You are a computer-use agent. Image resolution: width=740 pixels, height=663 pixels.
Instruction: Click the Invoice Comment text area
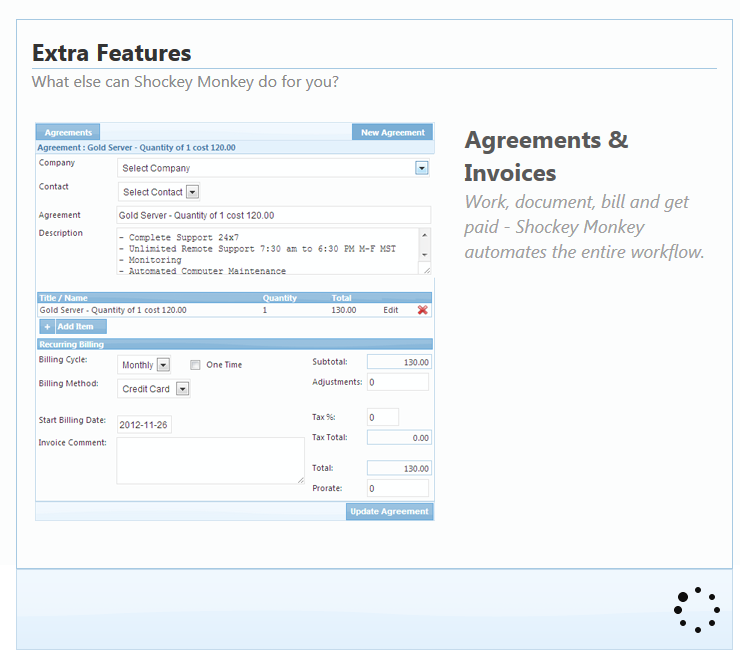210,461
